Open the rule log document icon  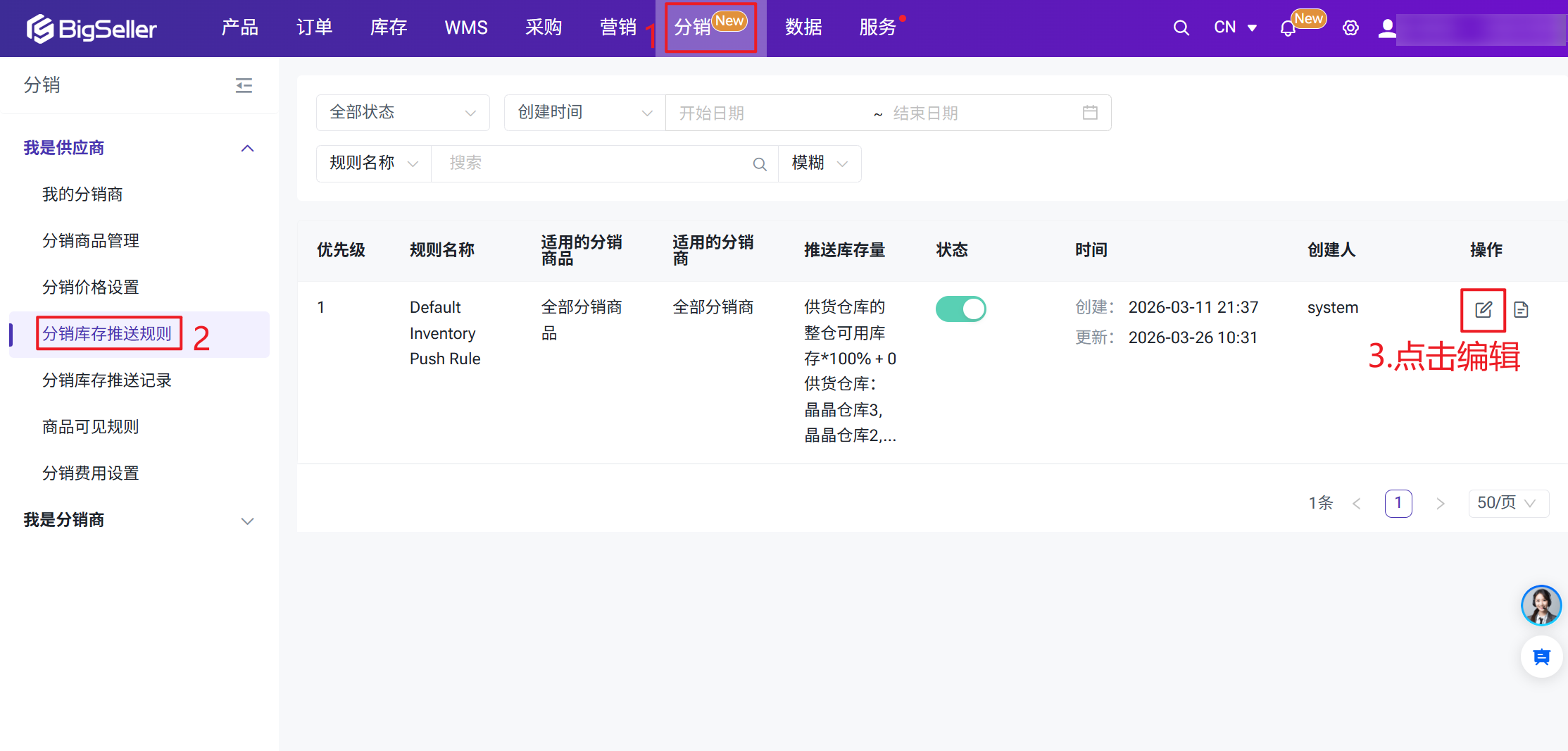pos(1521,309)
